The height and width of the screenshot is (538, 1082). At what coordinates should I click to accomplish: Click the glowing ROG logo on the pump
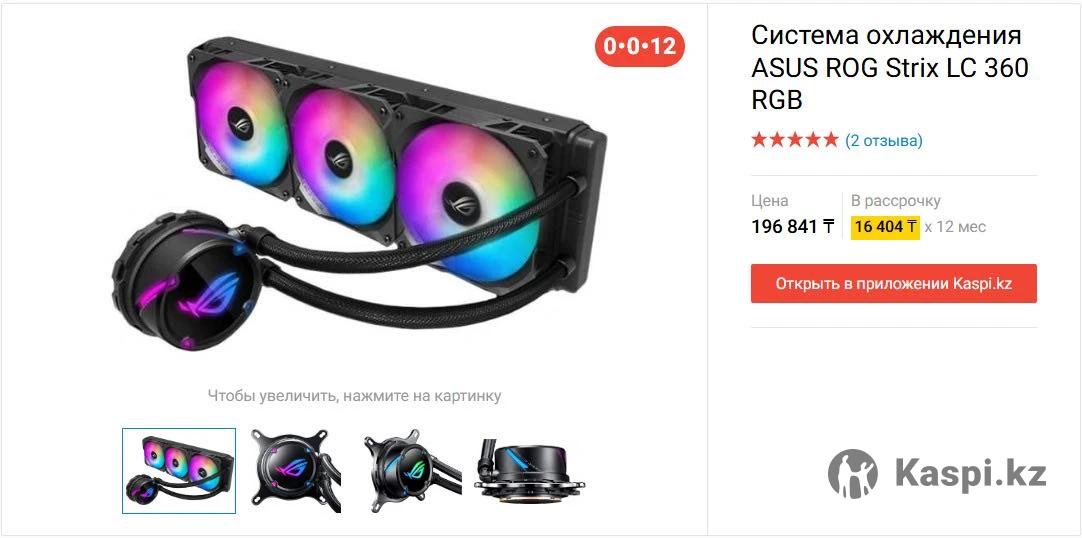209,295
